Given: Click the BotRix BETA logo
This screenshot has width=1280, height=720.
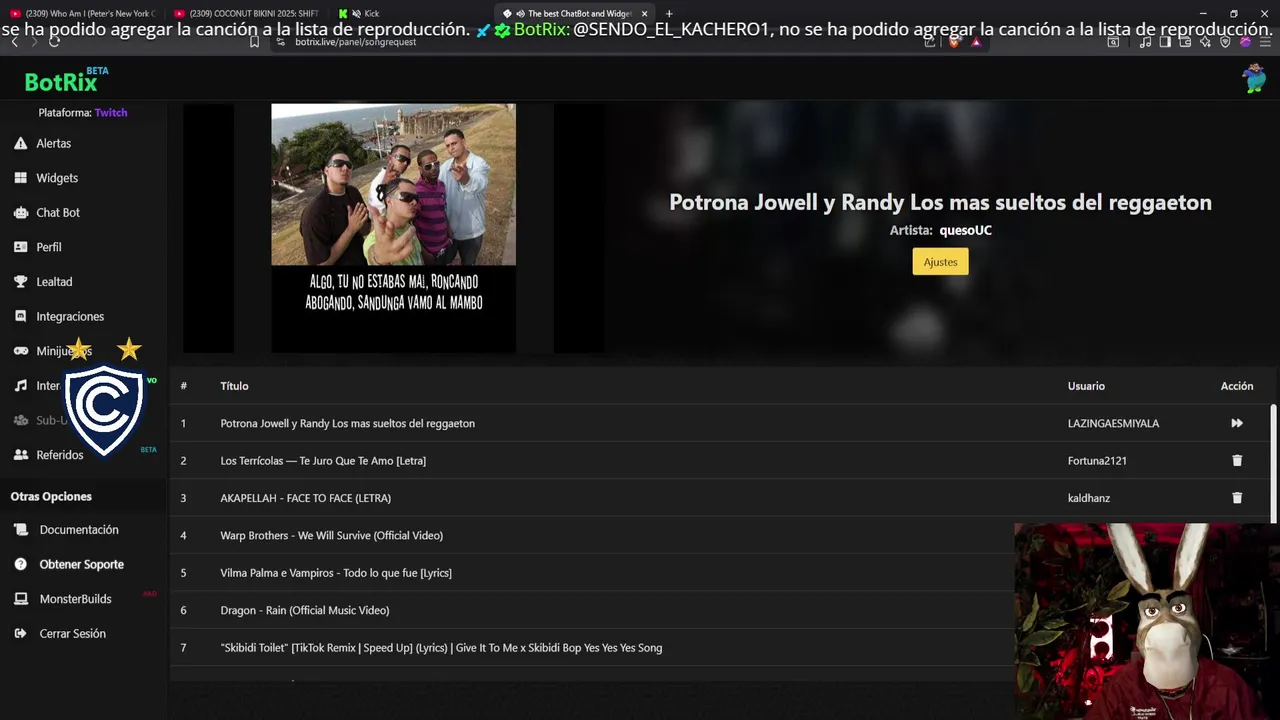Looking at the screenshot, I should click(x=66, y=80).
